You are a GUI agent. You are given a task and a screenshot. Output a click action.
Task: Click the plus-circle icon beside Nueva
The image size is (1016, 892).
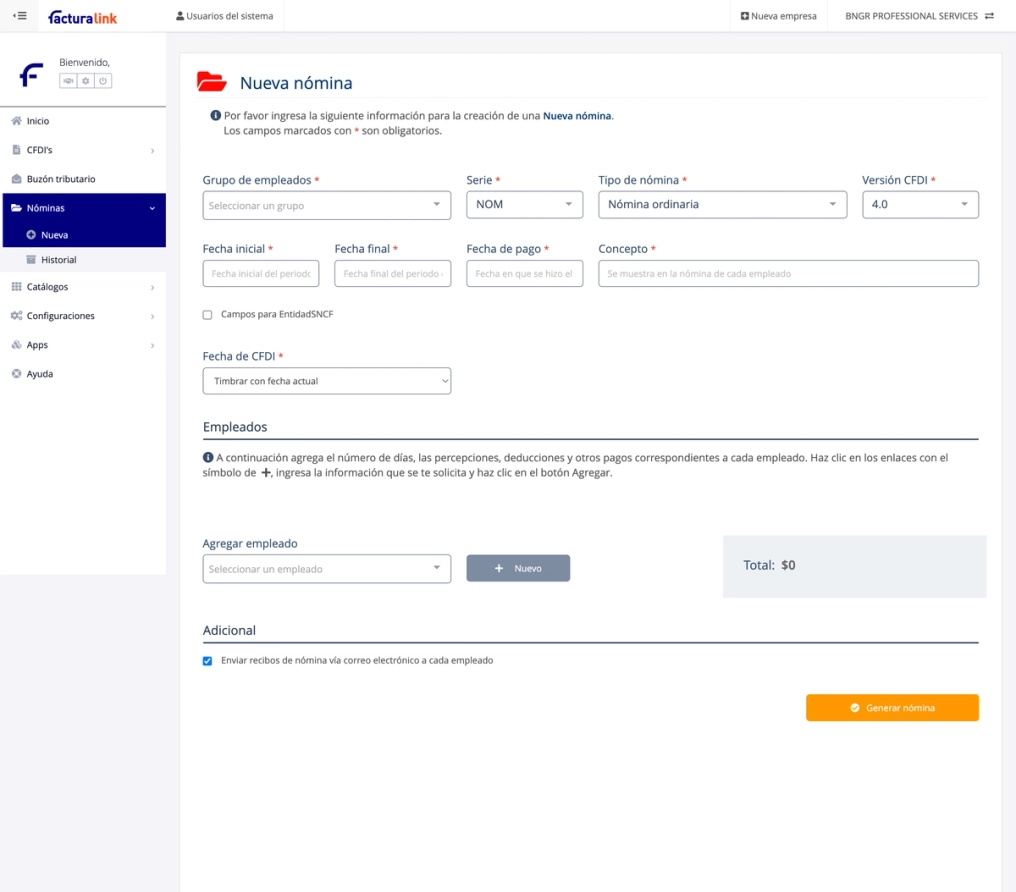pyautogui.click(x=30, y=234)
